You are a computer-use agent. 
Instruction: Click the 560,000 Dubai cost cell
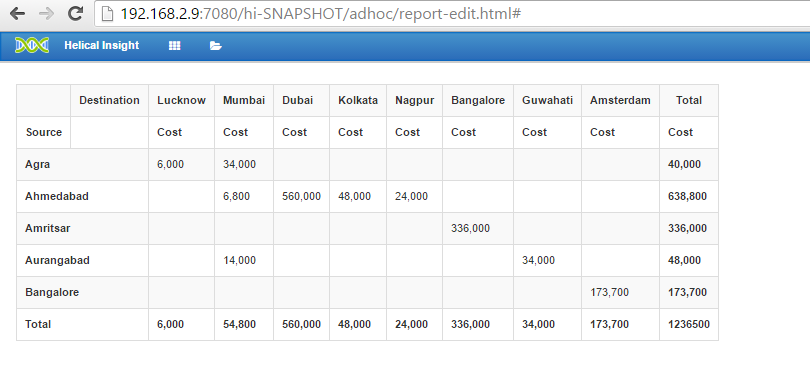click(301, 196)
